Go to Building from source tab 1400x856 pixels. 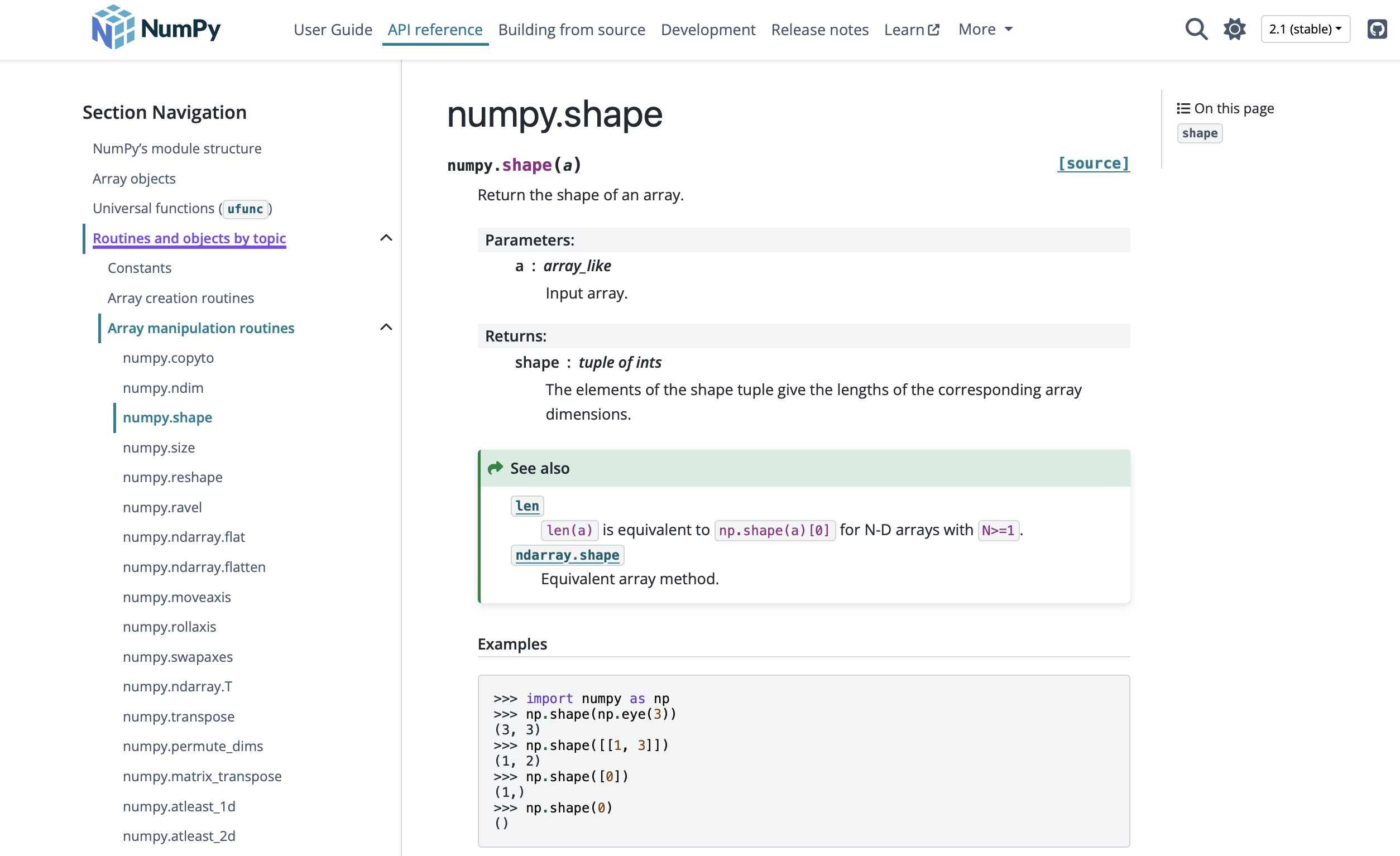click(571, 30)
